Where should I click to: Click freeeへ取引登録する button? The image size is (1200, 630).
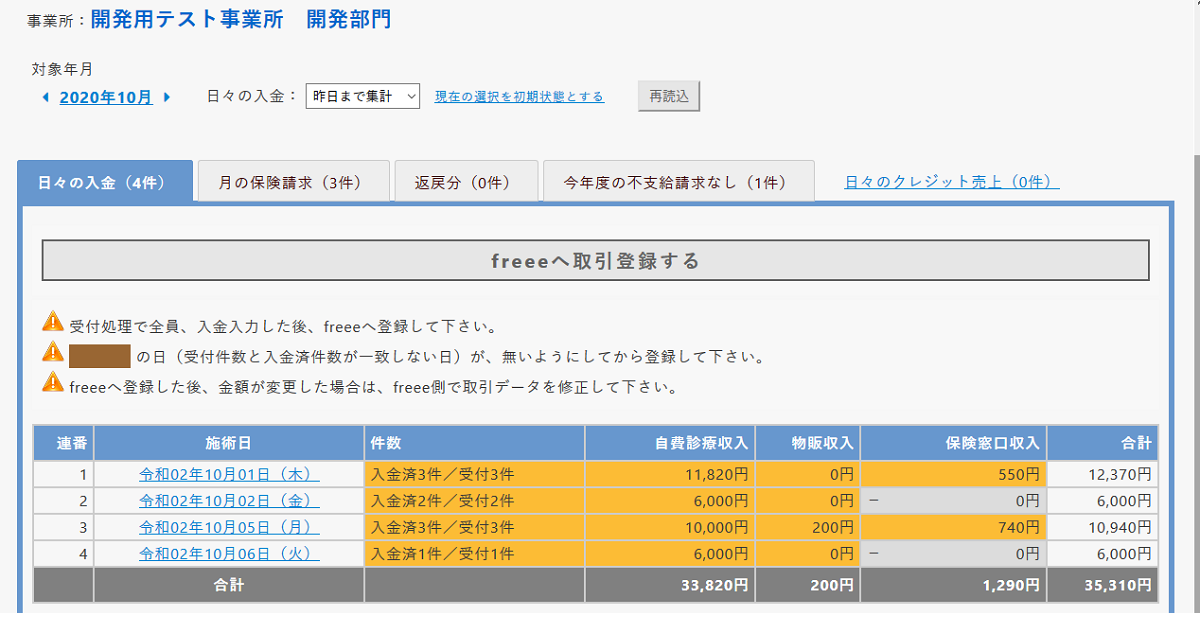tap(595, 261)
